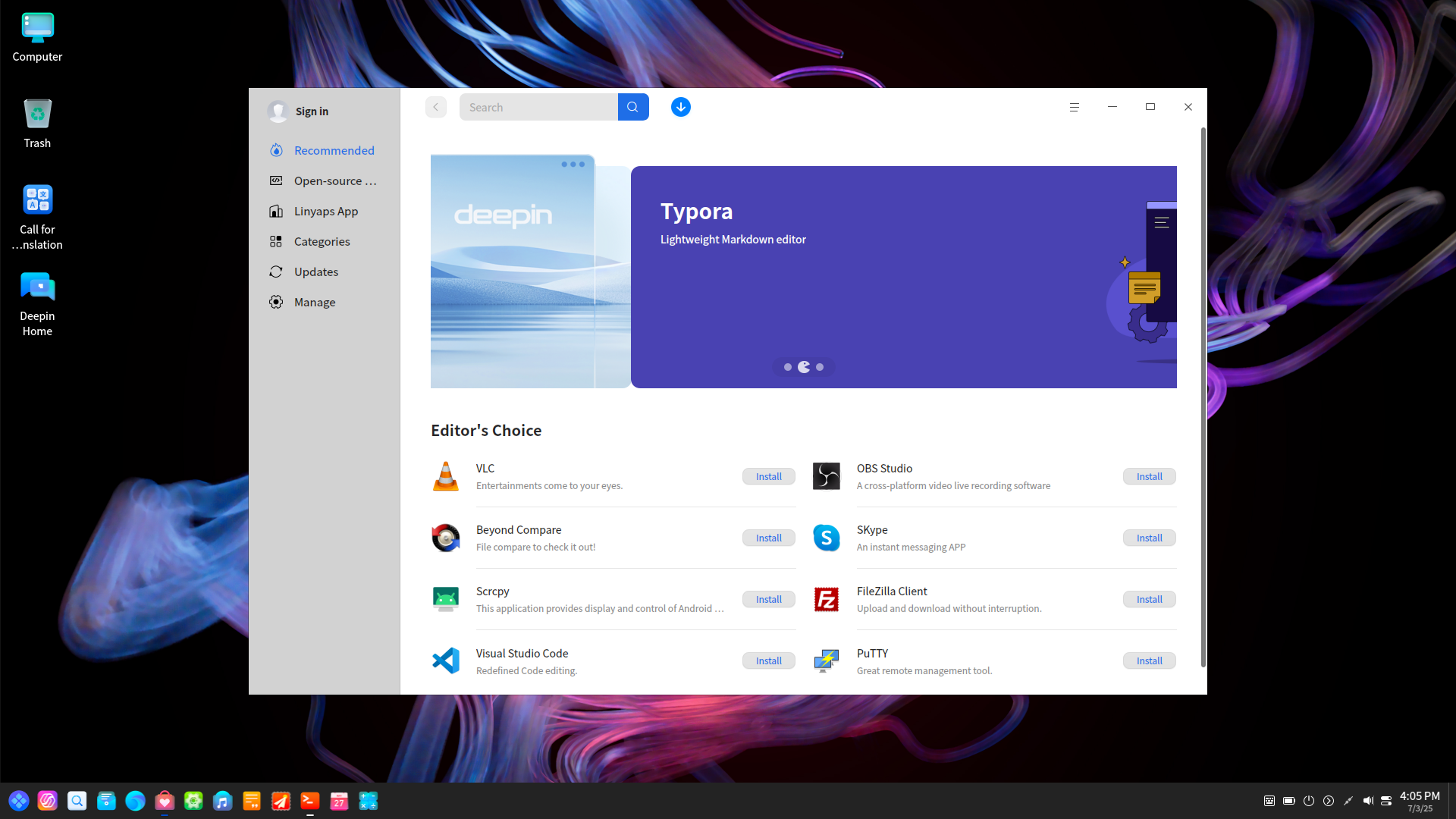Click the FileZilla Client icon
This screenshot has height=819, width=1456.
(827, 599)
